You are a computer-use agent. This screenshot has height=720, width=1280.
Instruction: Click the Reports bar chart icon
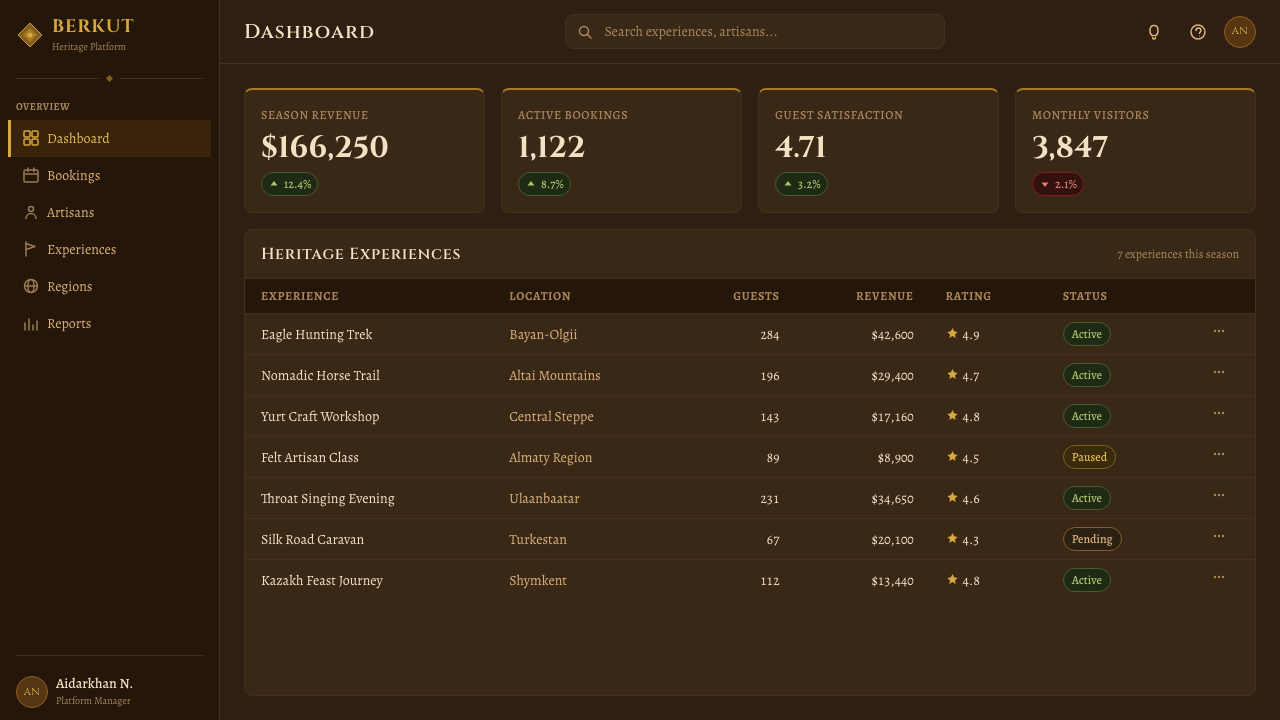[x=31, y=323]
